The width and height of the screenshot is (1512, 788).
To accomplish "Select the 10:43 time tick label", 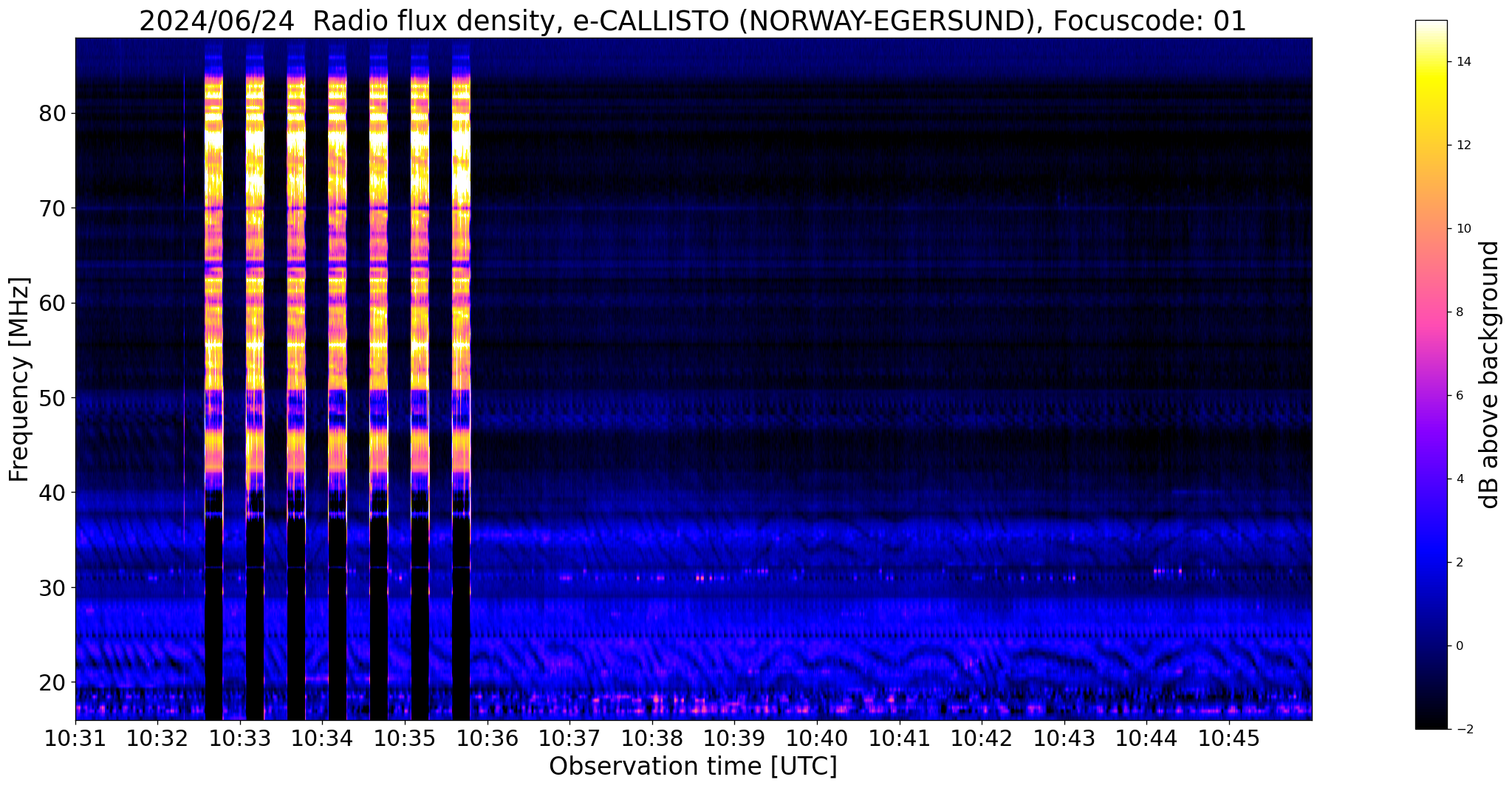I will click(x=1064, y=739).
